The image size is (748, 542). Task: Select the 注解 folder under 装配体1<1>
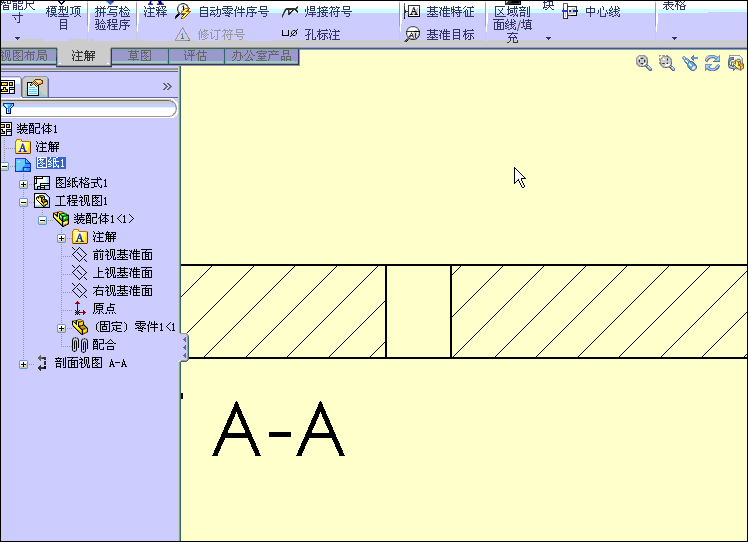(x=104, y=237)
